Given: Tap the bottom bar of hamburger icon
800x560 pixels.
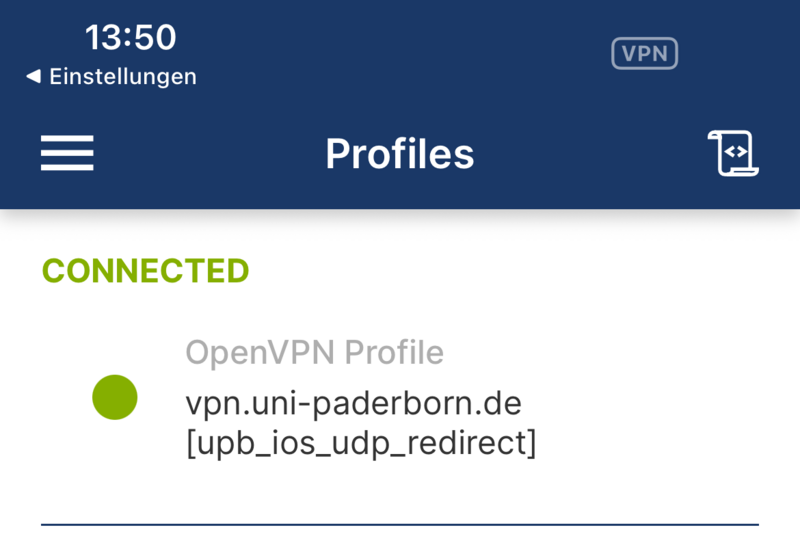Looking at the screenshot, I should coord(67,168).
